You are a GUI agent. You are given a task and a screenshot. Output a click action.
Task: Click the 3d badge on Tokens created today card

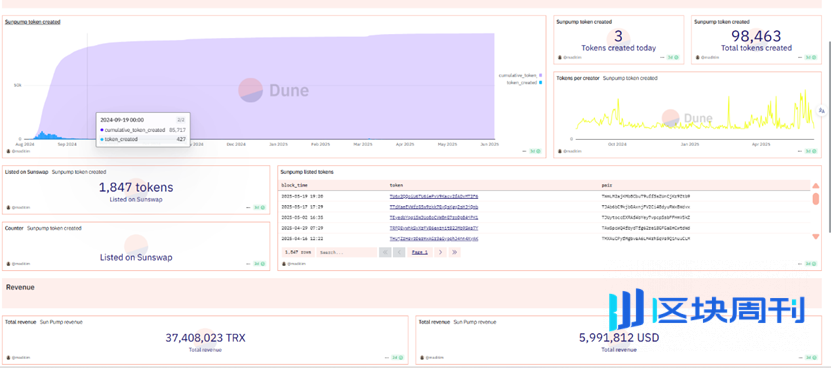pyautogui.click(x=673, y=57)
